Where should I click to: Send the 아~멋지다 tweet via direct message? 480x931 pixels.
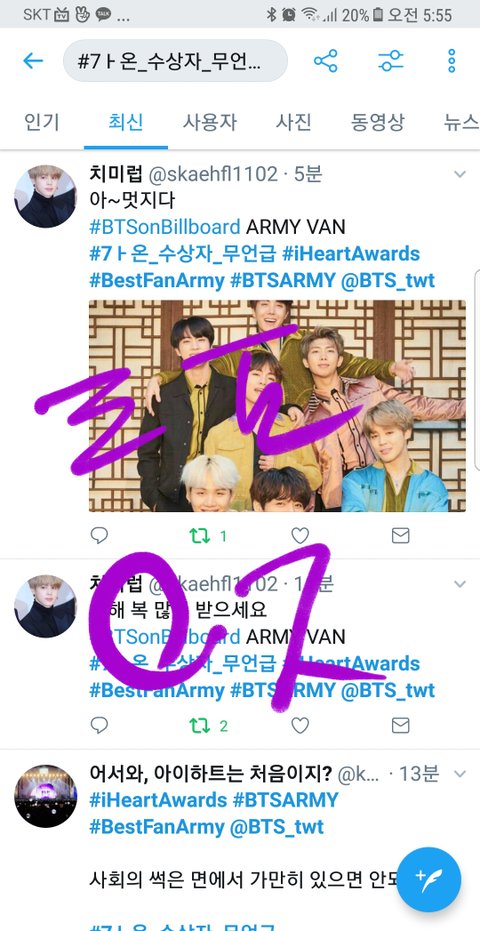[x=400, y=536]
